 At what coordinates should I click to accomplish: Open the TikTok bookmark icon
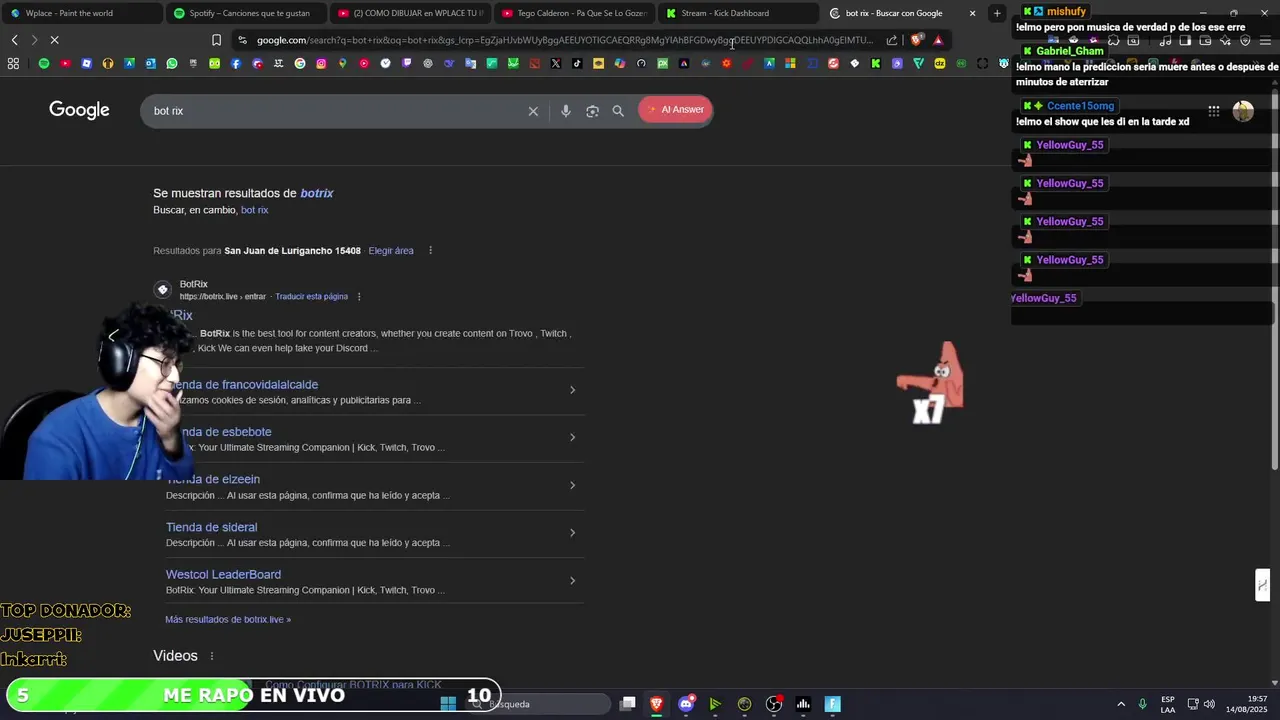pos(577,64)
